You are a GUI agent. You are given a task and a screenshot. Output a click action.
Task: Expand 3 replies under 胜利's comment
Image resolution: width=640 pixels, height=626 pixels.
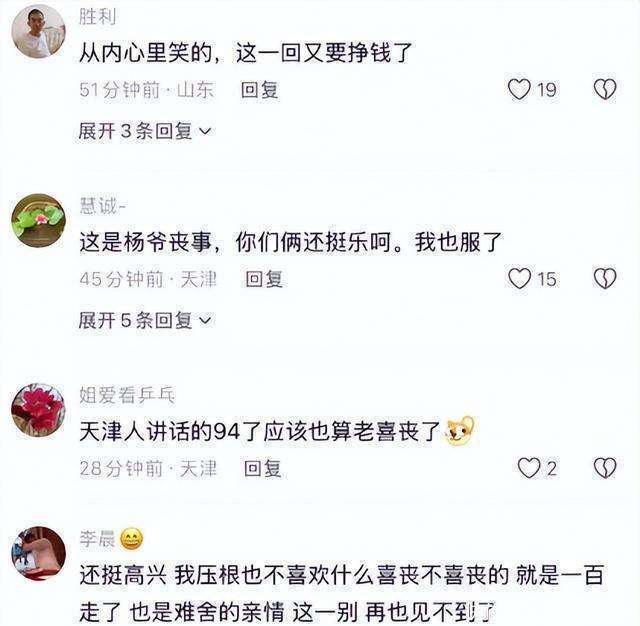pyautogui.click(x=145, y=131)
